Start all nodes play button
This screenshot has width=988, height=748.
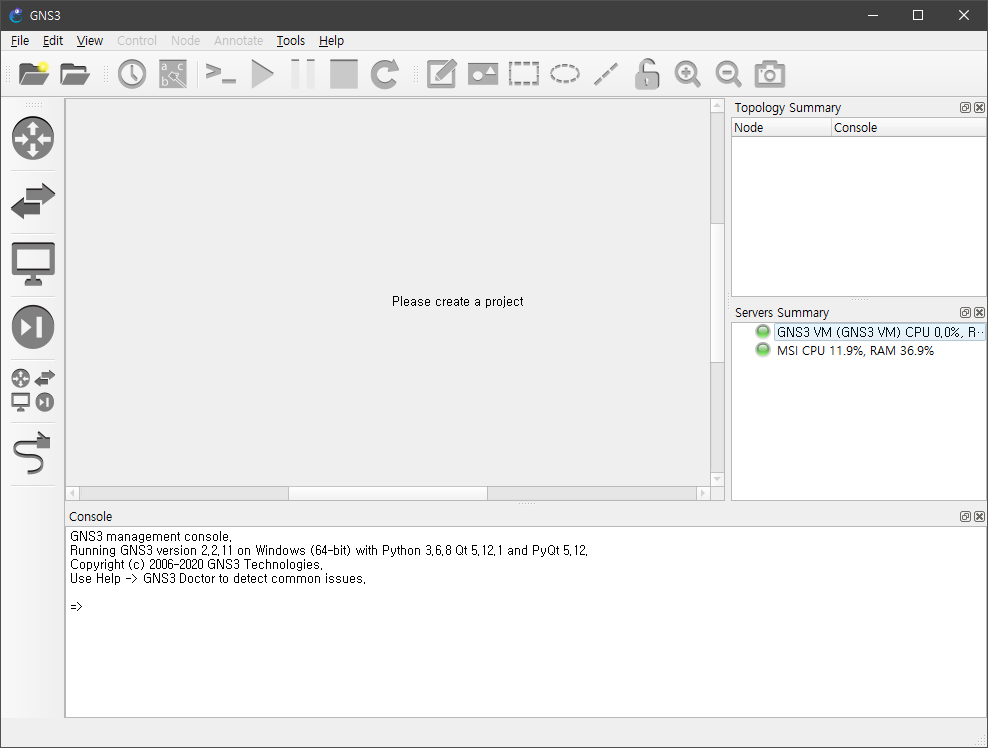(262, 74)
